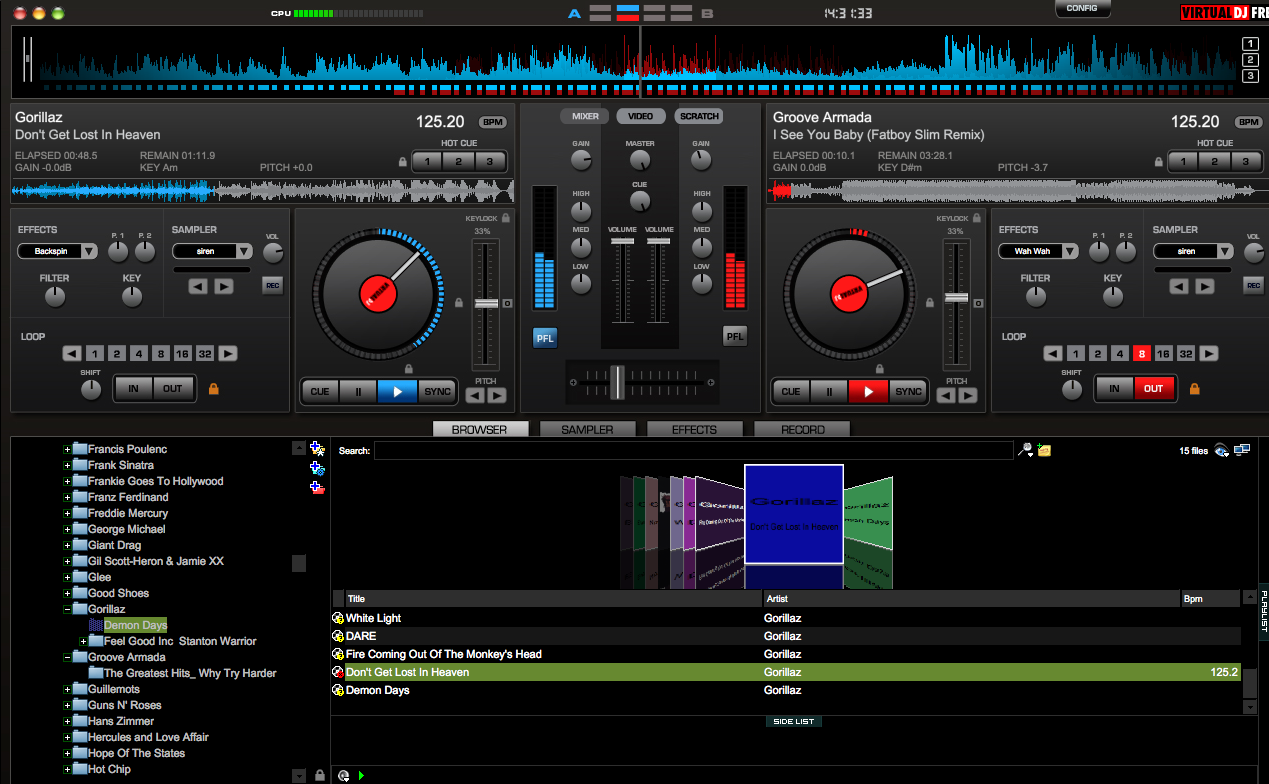Switch to the VIDEO mixer tab

click(640, 115)
